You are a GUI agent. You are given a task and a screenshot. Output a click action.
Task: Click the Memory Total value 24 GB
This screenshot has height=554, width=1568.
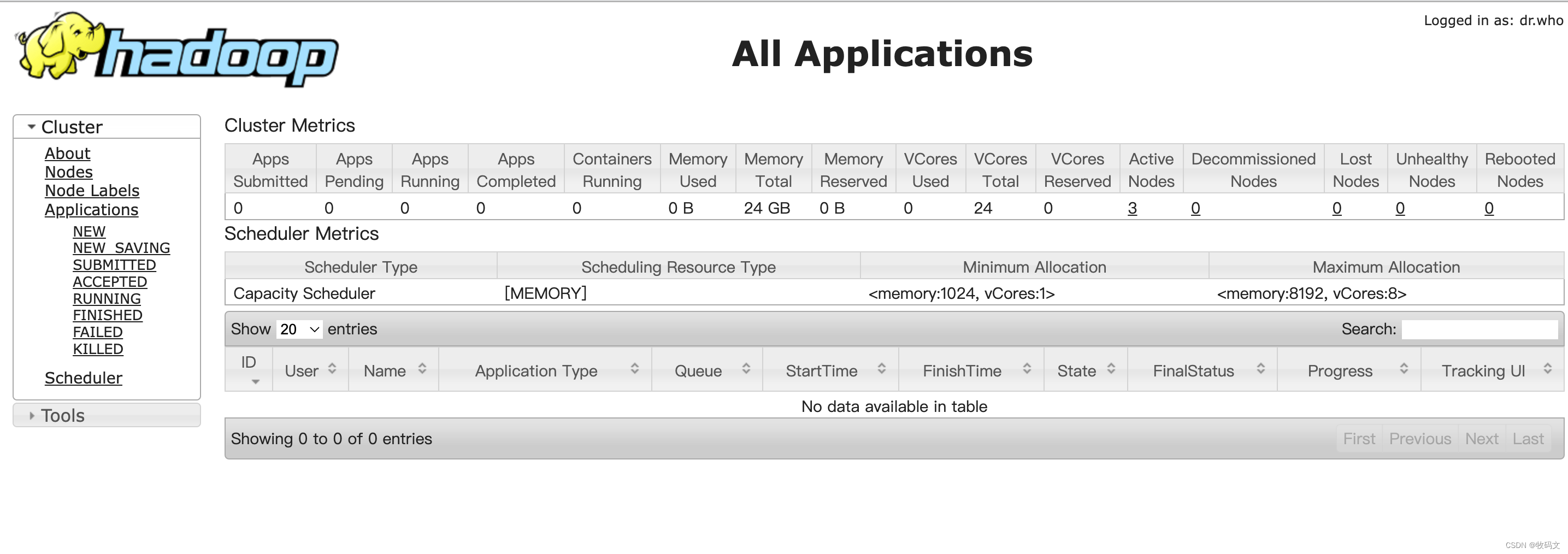click(767, 208)
